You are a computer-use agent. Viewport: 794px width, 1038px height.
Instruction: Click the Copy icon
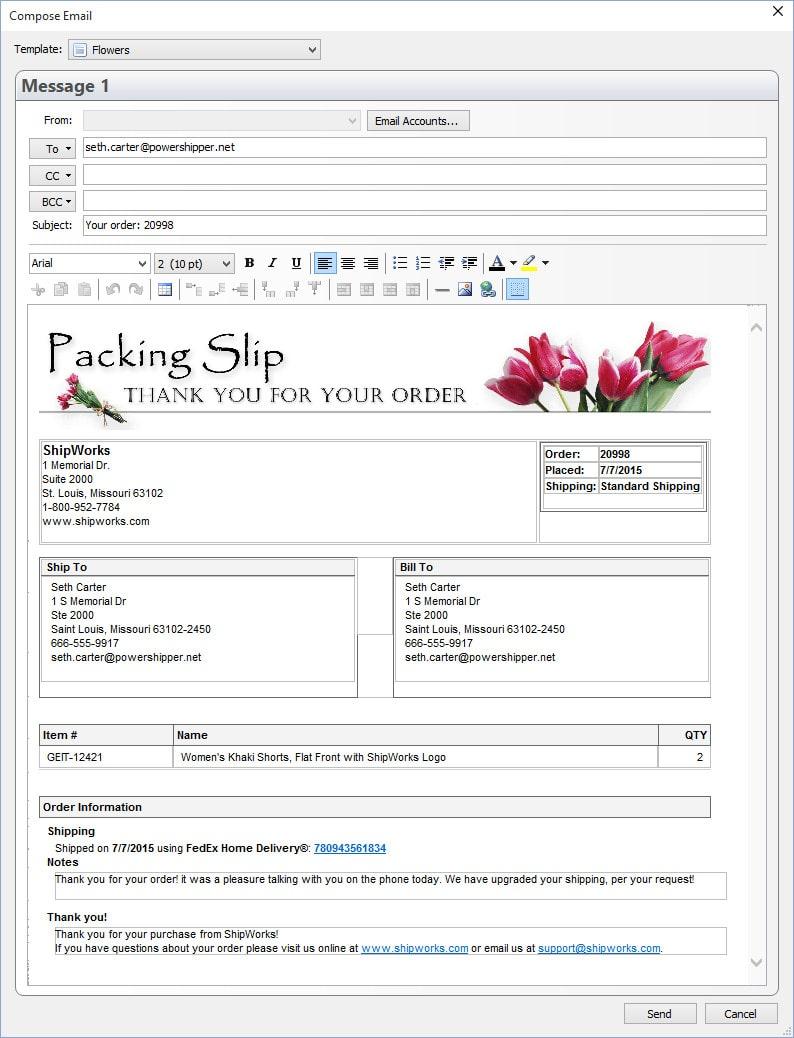61,289
